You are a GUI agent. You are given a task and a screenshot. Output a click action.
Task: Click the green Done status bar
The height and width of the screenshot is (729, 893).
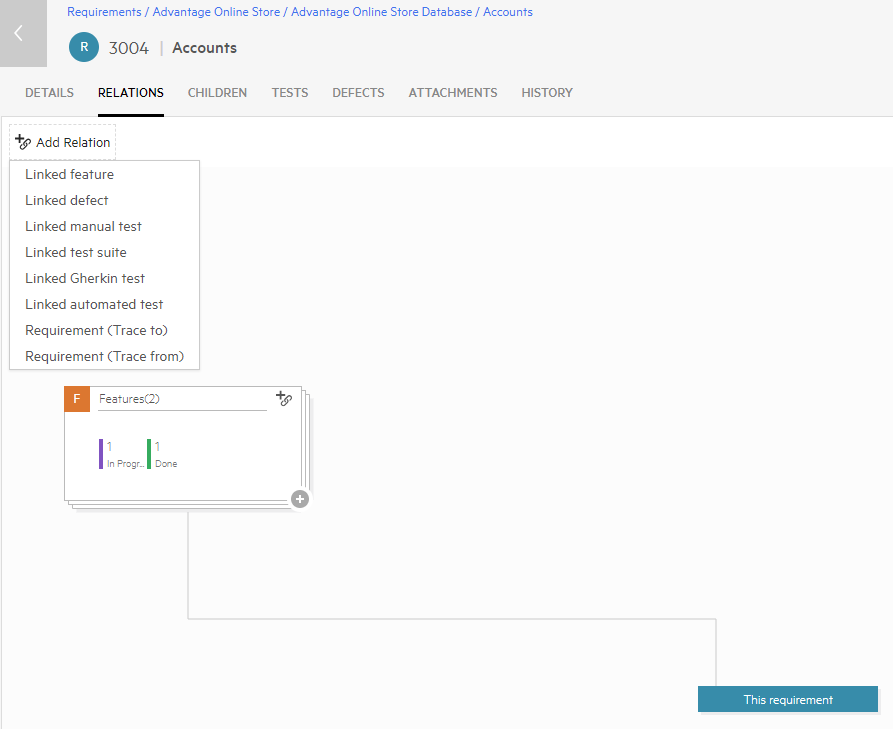(149, 454)
